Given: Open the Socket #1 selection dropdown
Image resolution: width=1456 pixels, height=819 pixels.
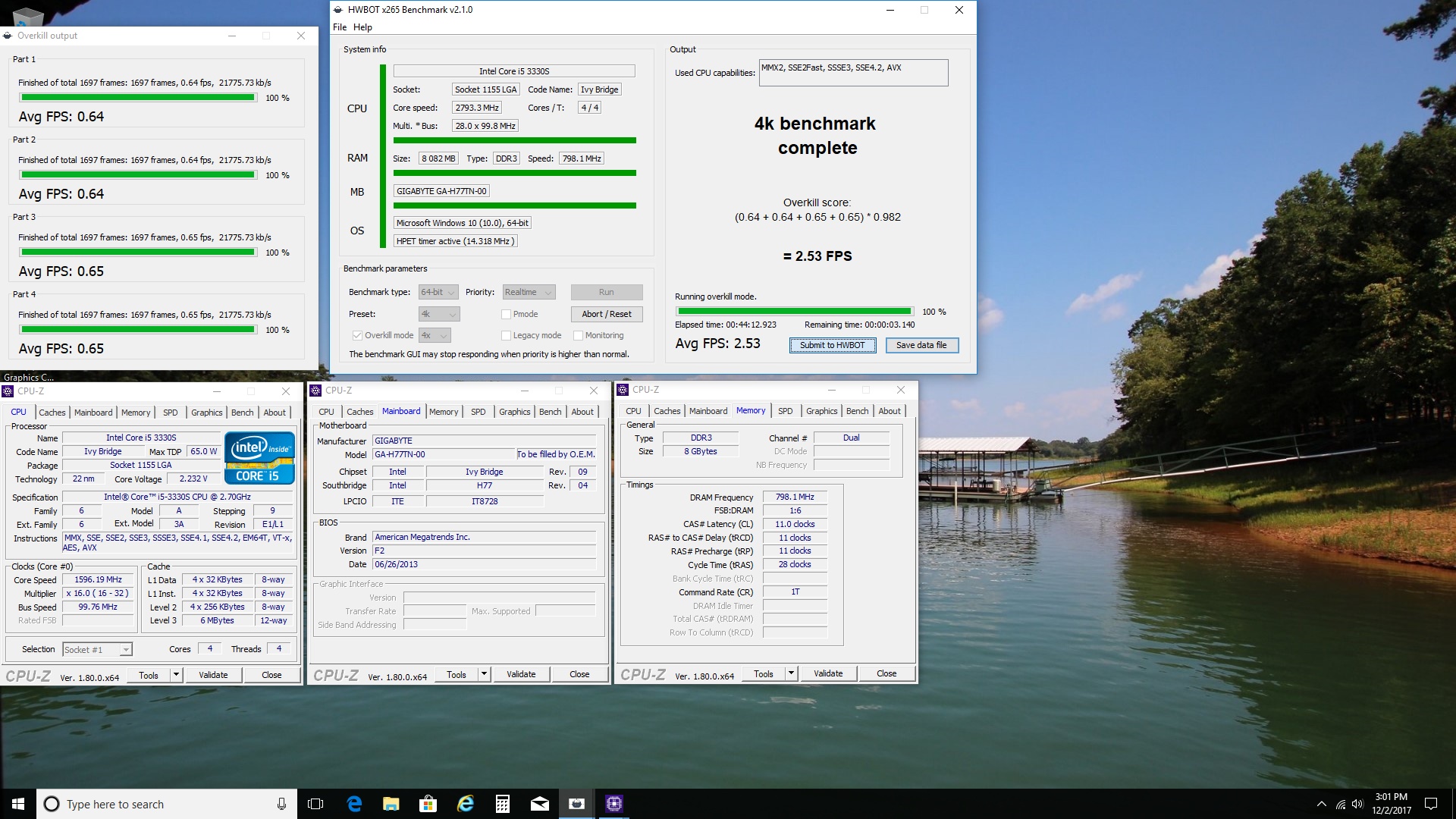Looking at the screenshot, I should pyautogui.click(x=97, y=650).
